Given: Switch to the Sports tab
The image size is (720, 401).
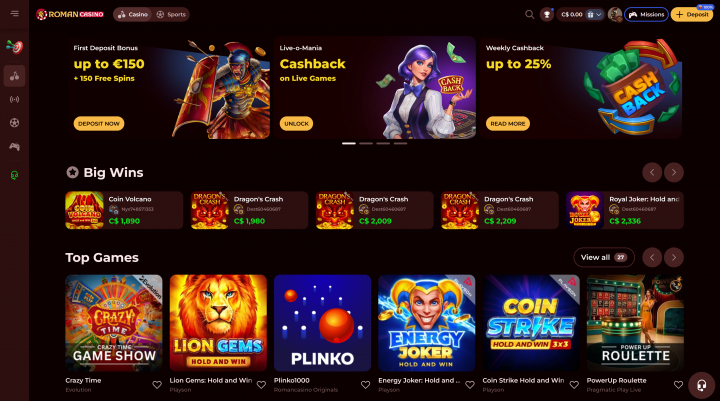Looking at the screenshot, I should pos(171,15).
